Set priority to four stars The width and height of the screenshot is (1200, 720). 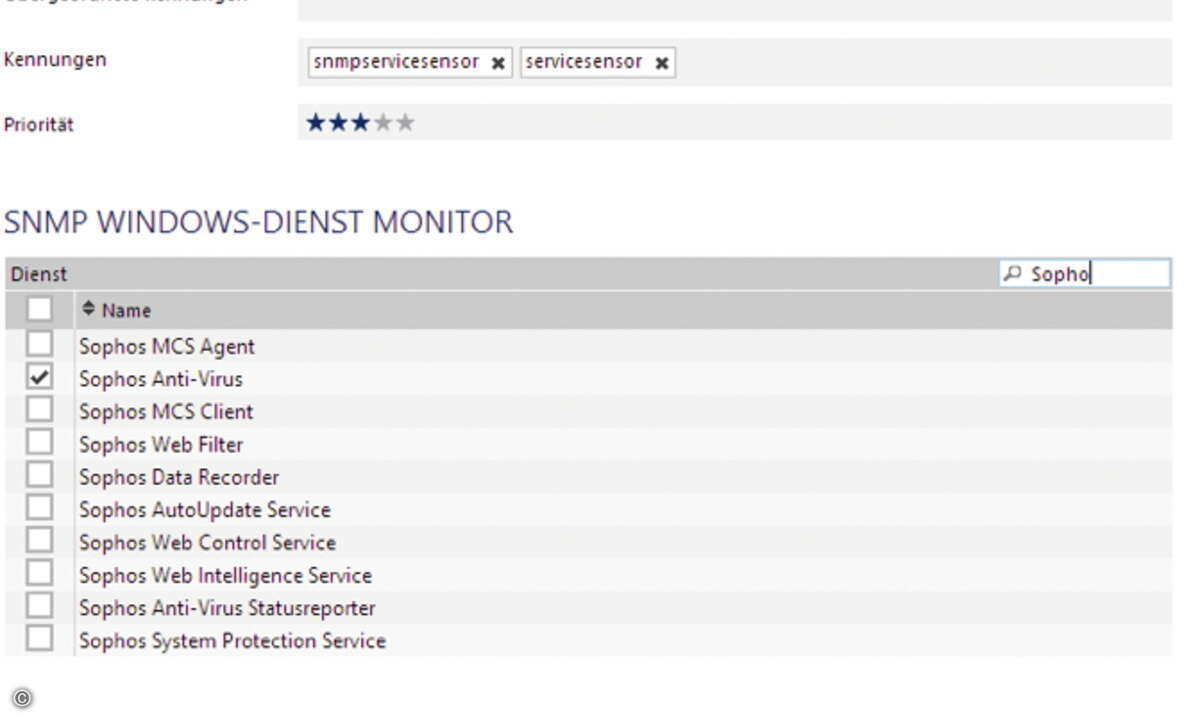point(382,123)
